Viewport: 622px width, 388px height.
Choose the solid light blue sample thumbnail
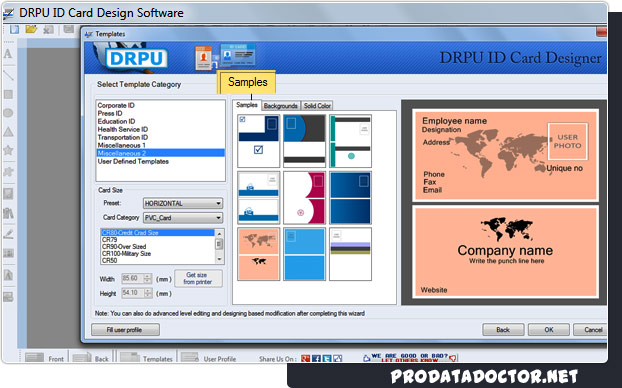(x=304, y=254)
